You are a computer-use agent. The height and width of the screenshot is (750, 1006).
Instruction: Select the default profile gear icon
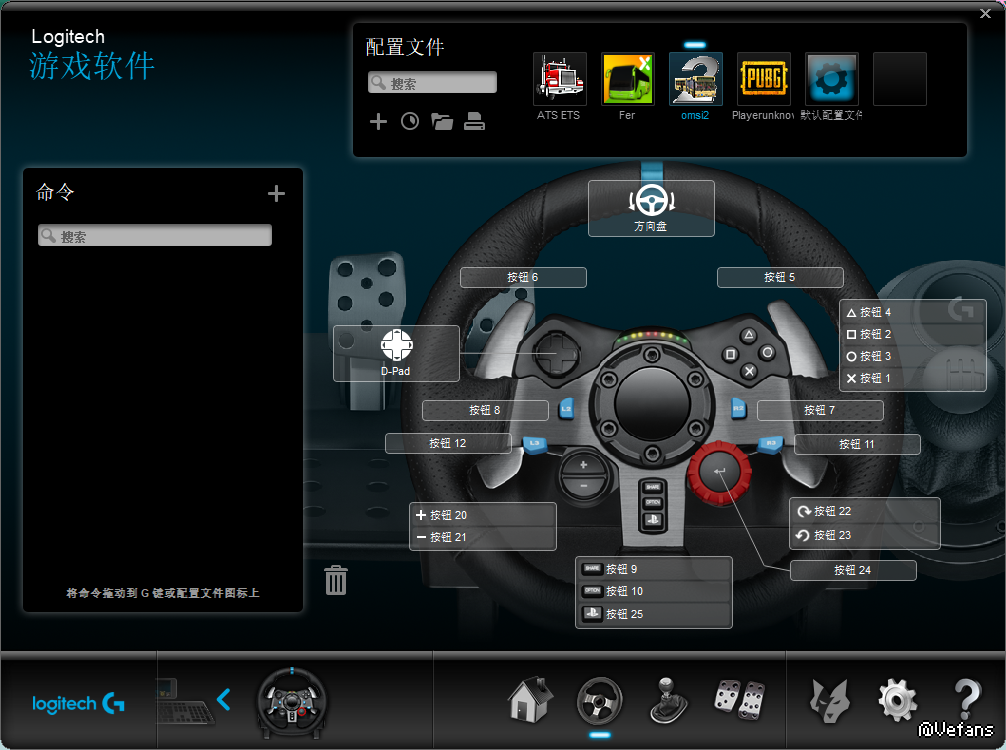pos(831,79)
